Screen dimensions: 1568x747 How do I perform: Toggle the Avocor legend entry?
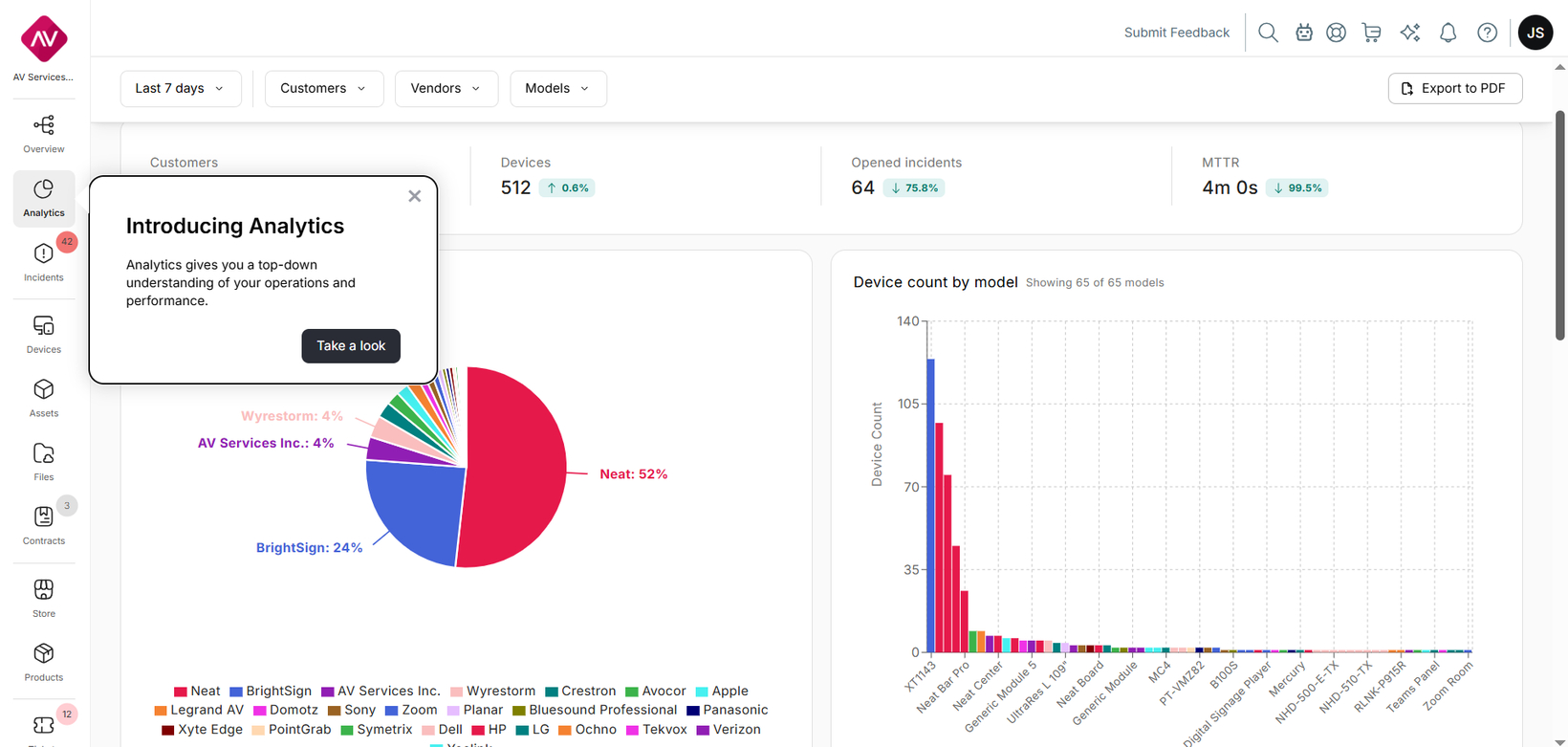pos(656,692)
